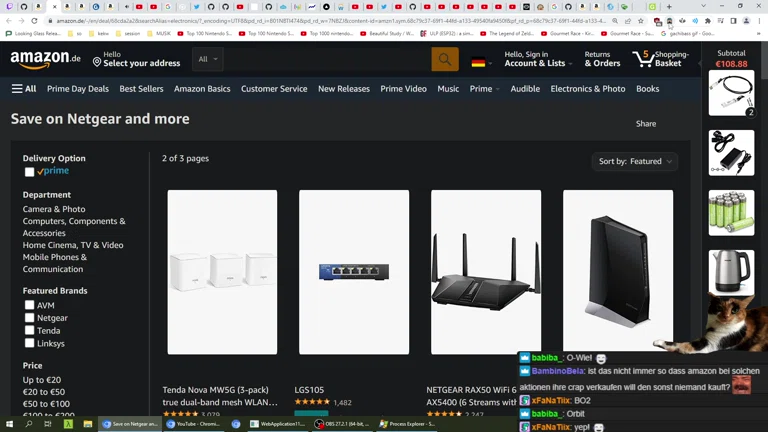The width and height of the screenshot is (768, 432).
Task: Click the zoom icon in address bar
Action: point(615,21)
